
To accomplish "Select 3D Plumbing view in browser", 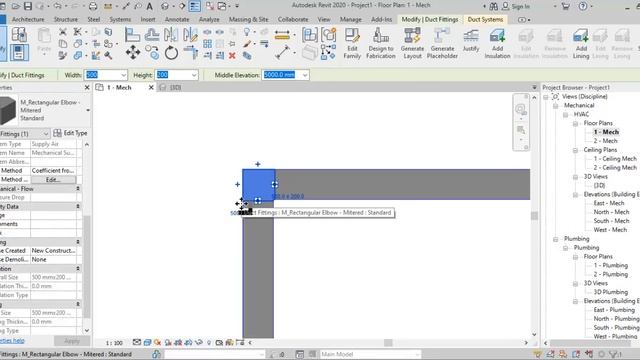I will pos(610,292).
